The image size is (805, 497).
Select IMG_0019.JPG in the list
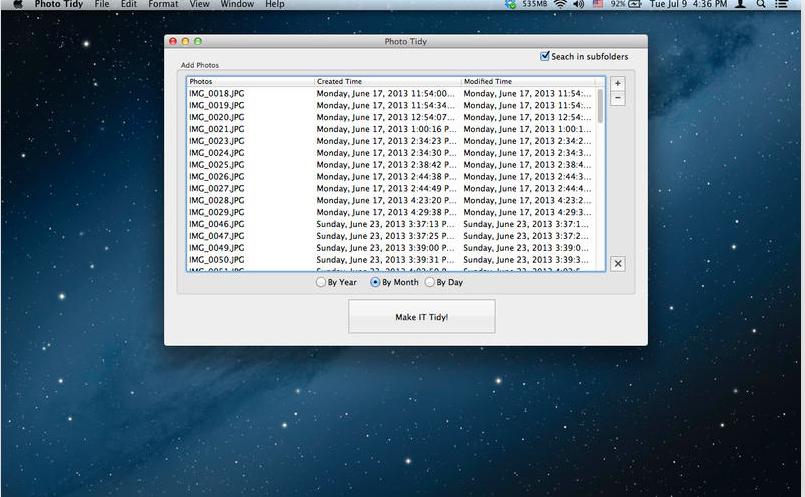(x=217, y=105)
